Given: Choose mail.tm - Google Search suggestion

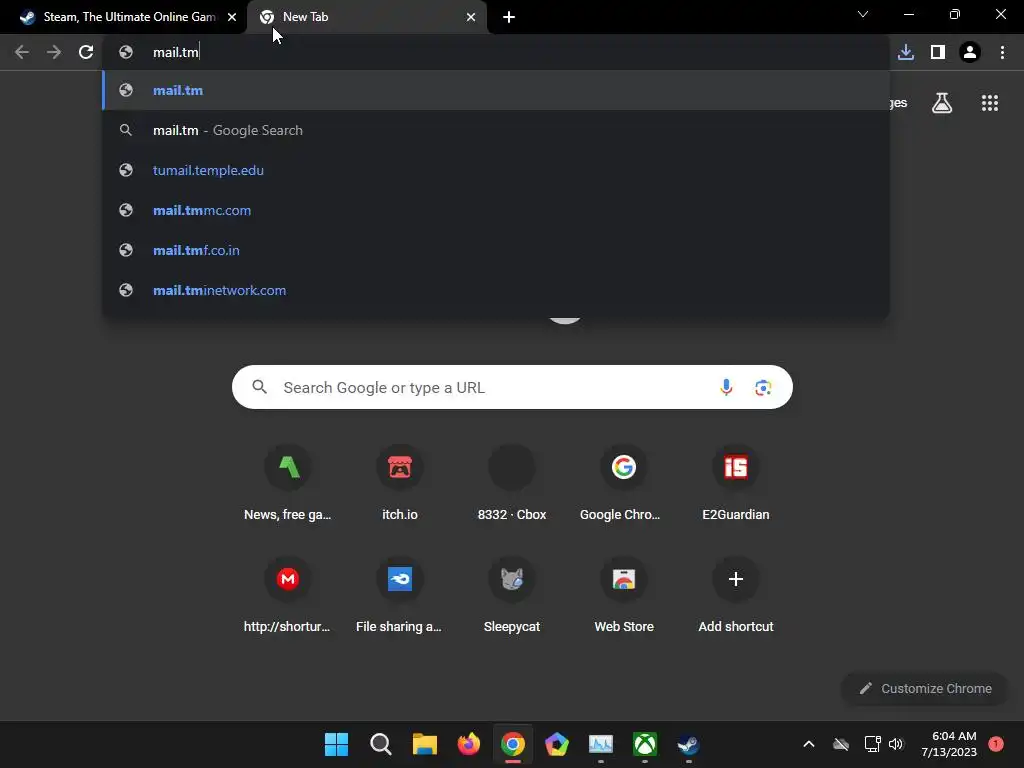Looking at the screenshot, I should [x=496, y=130].
